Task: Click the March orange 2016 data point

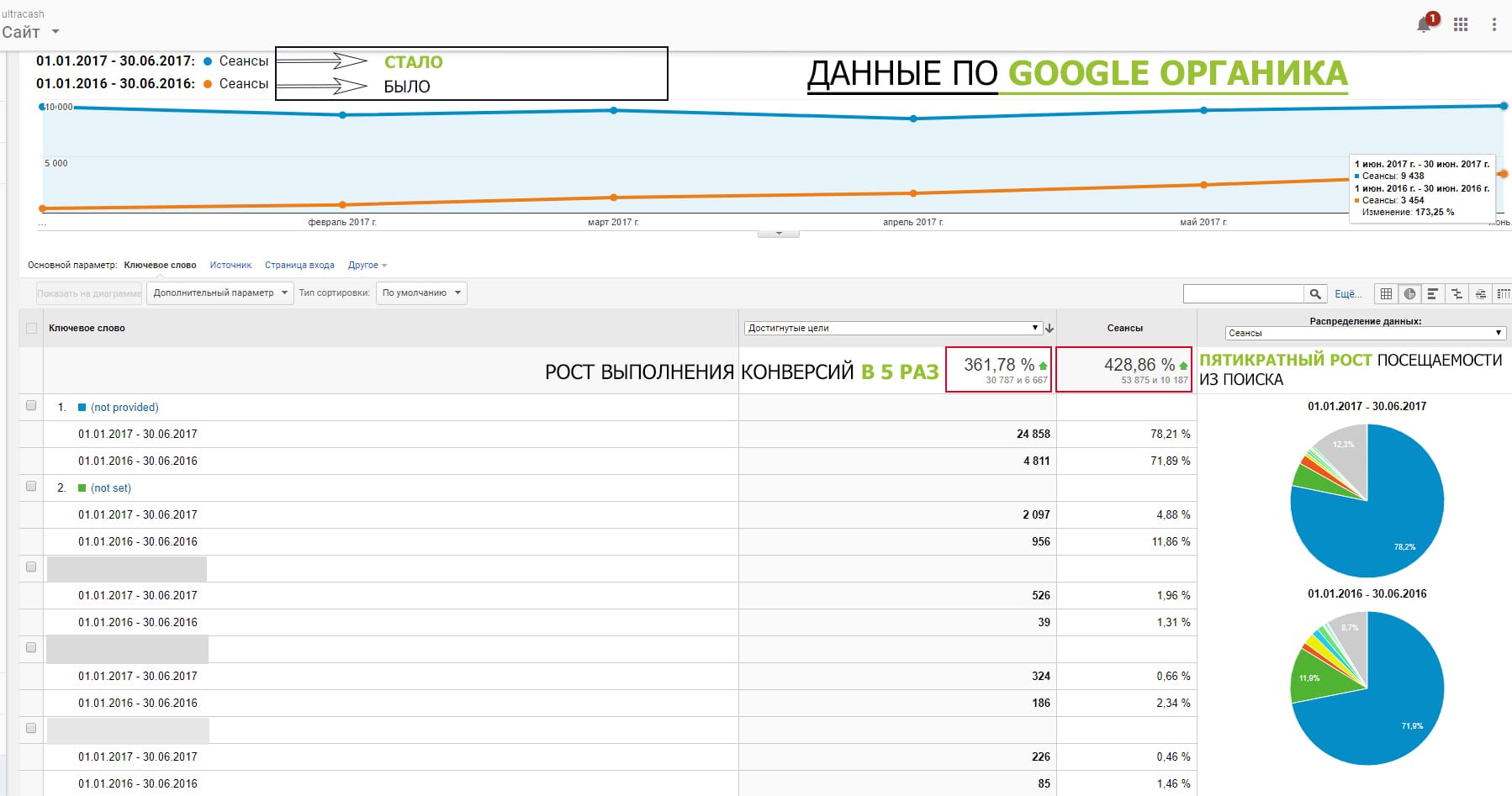Action: pos(613,198)
